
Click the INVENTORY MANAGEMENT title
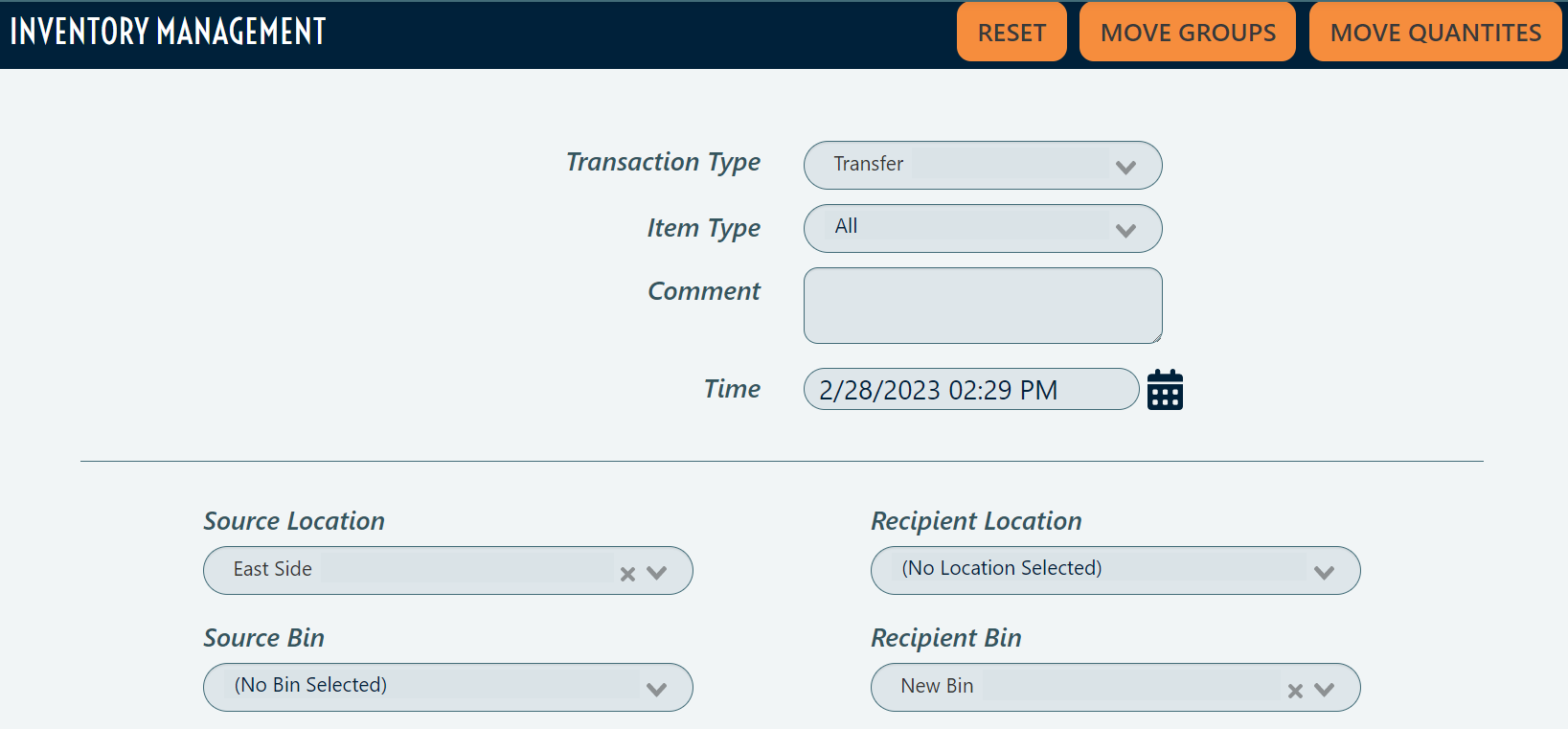click(167, 30)
